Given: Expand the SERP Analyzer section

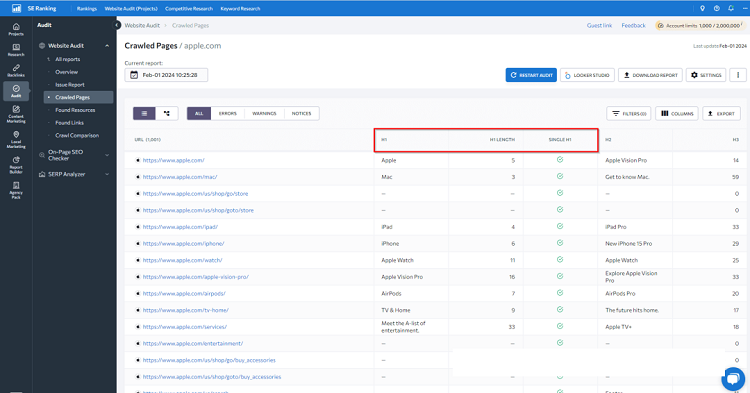Looking at the screenshot, I should click(107, 175).
